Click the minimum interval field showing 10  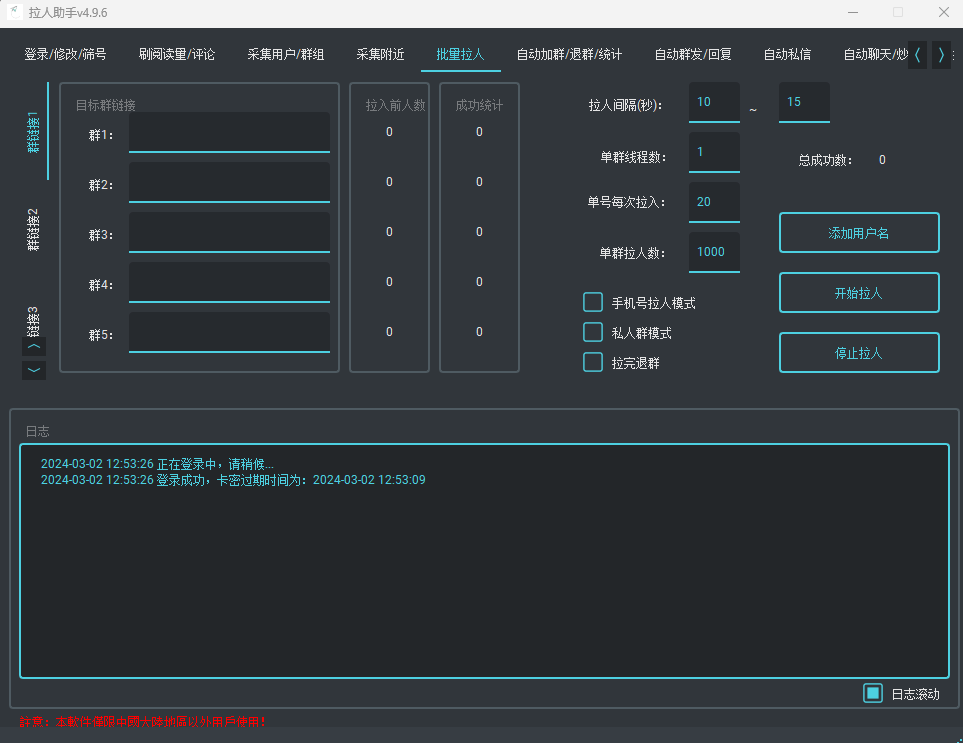(x=714, y=102)
